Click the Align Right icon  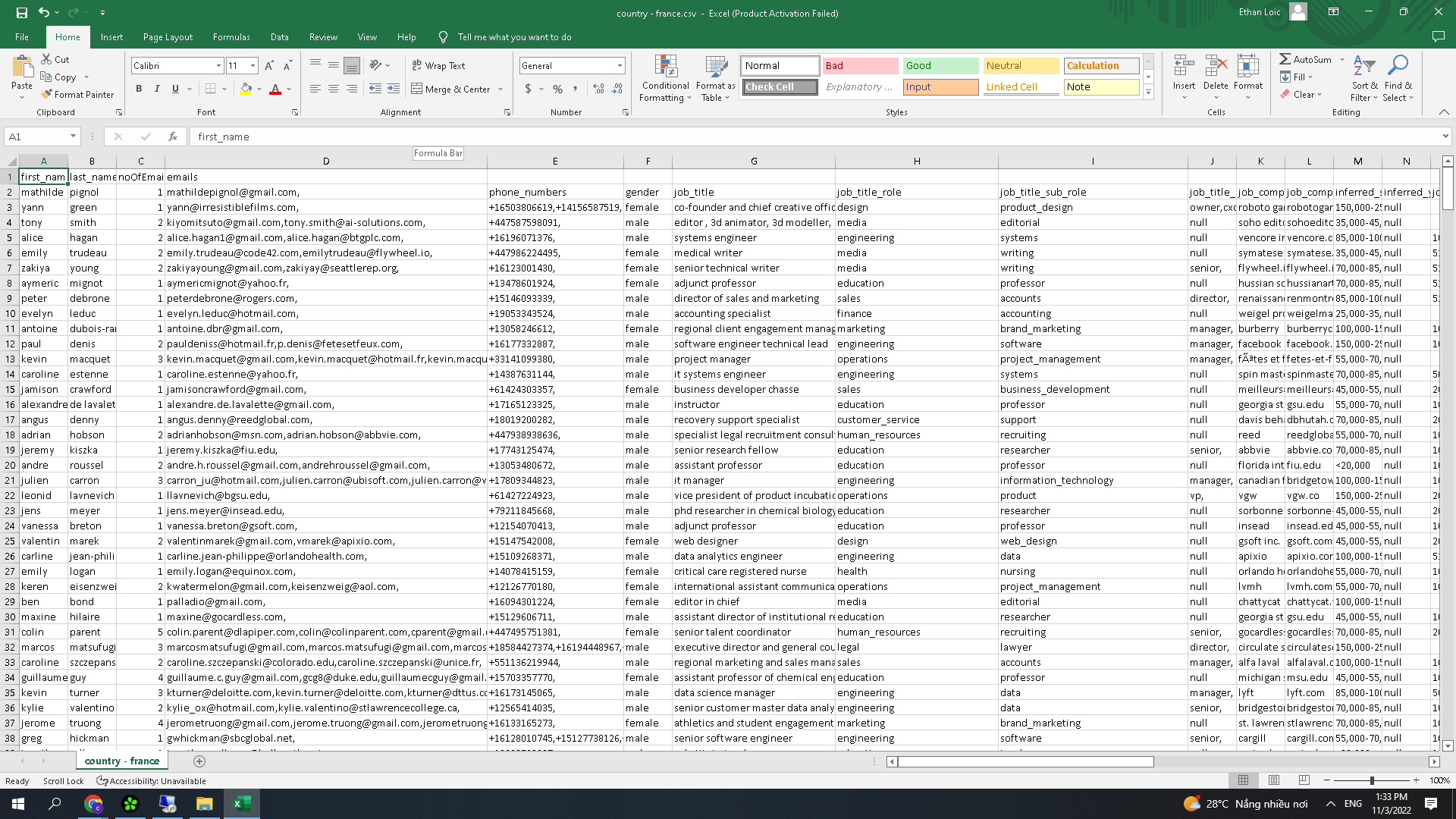pyautogui.click(x=352, y=89)
